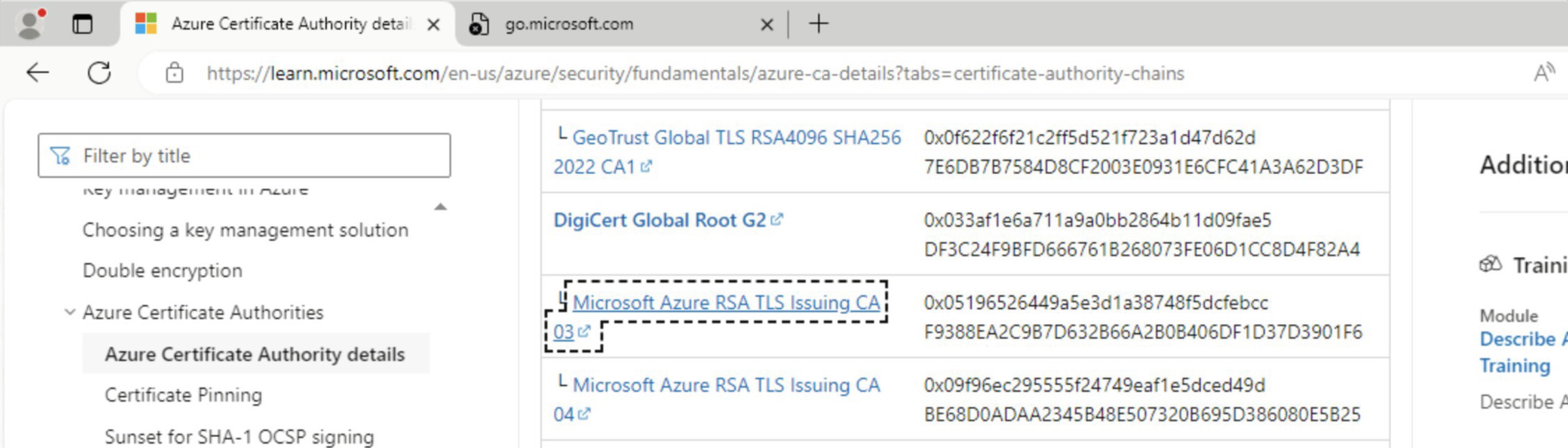This screenshot has height=448, width=1568.
Task: Click the browser address bar URL
Action: (x=694, y=73)
